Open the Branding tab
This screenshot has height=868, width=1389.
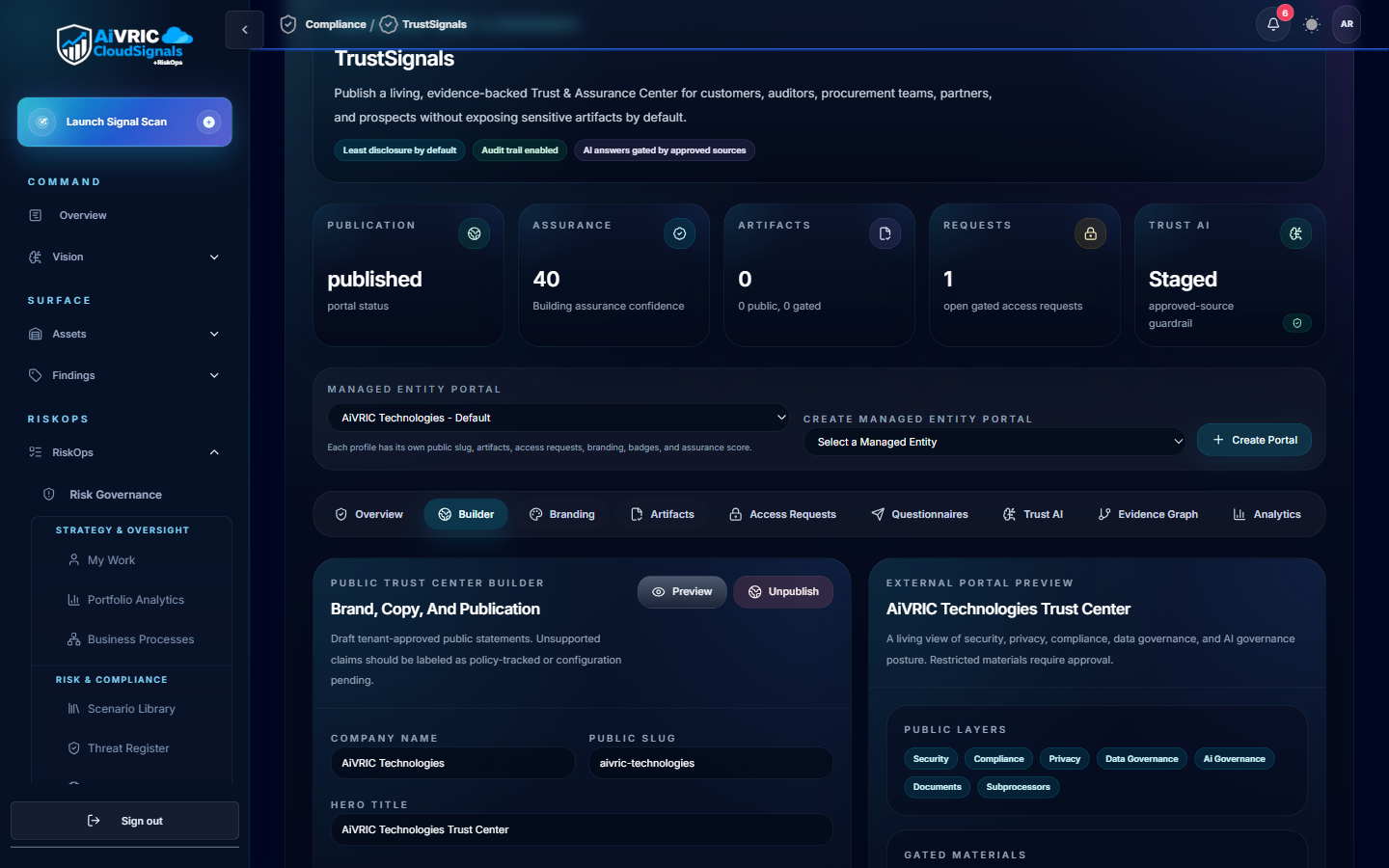tap(562, 514)
